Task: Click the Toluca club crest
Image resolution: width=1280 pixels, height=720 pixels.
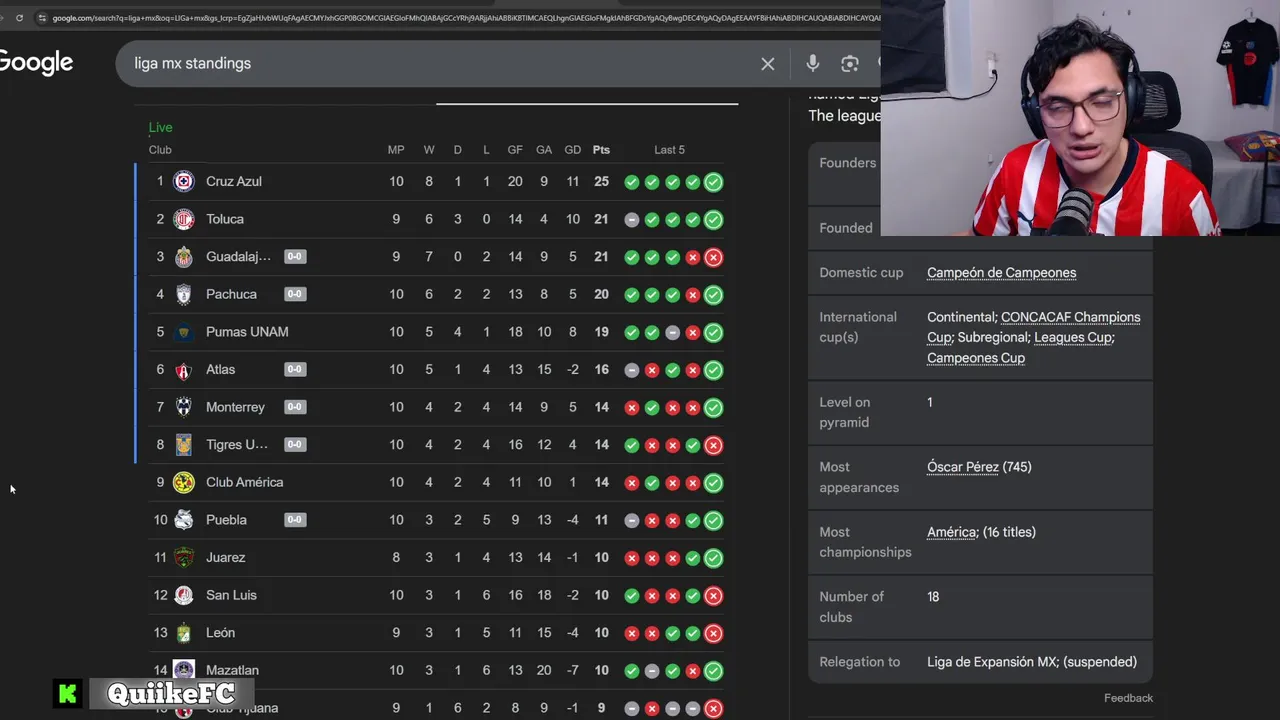Action: (x=183, y=219)
